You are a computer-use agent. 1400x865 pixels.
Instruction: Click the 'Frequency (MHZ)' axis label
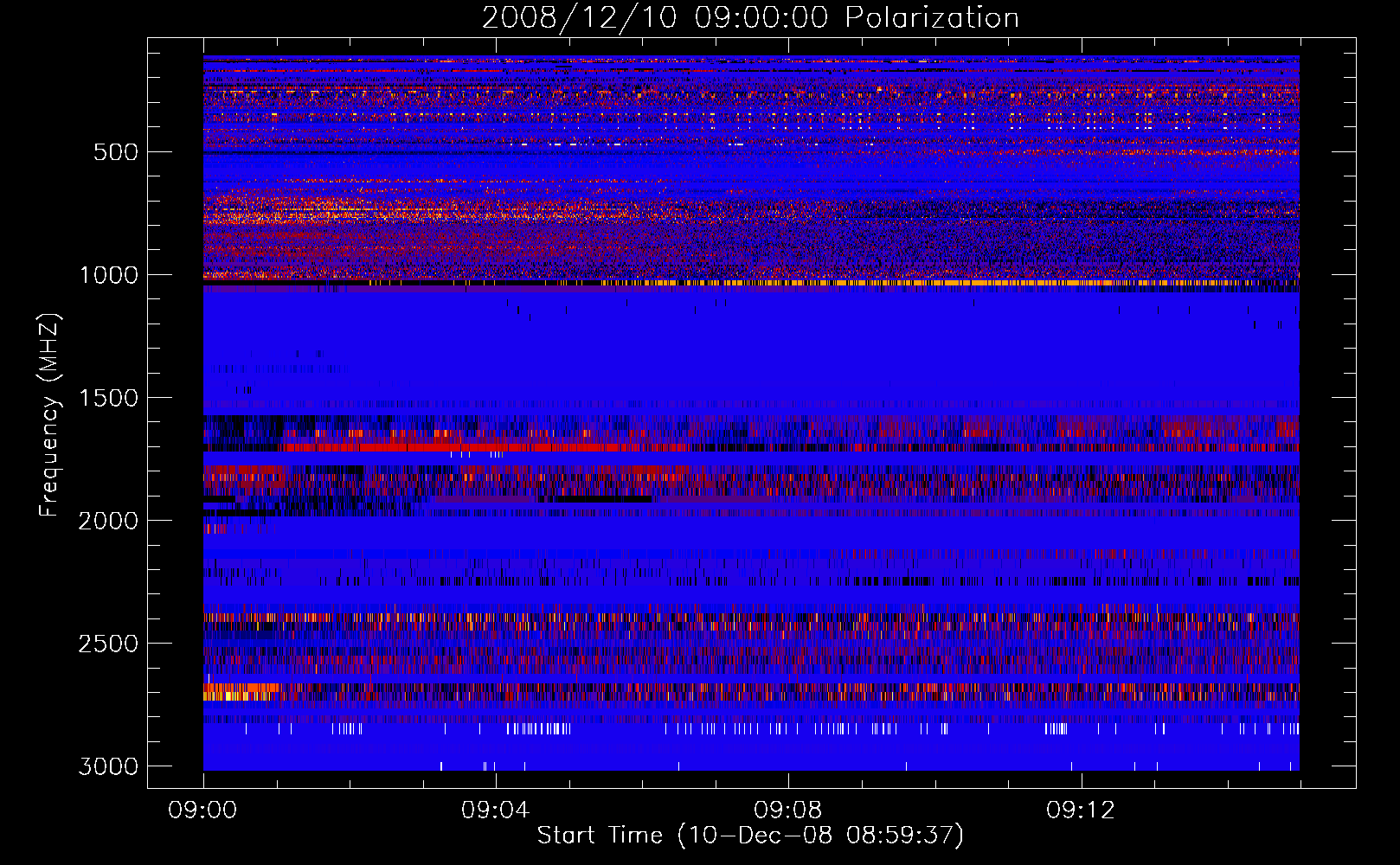pyautogui.click(x=50, y=415)
